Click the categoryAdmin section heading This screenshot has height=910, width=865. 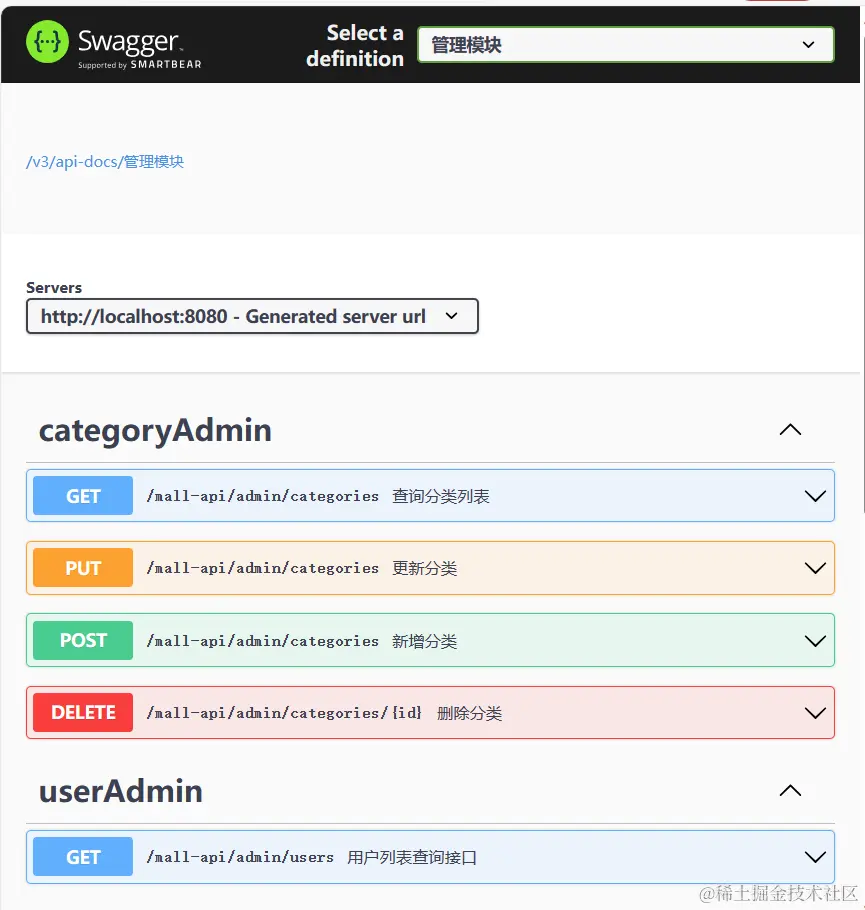tap(155, 431)
